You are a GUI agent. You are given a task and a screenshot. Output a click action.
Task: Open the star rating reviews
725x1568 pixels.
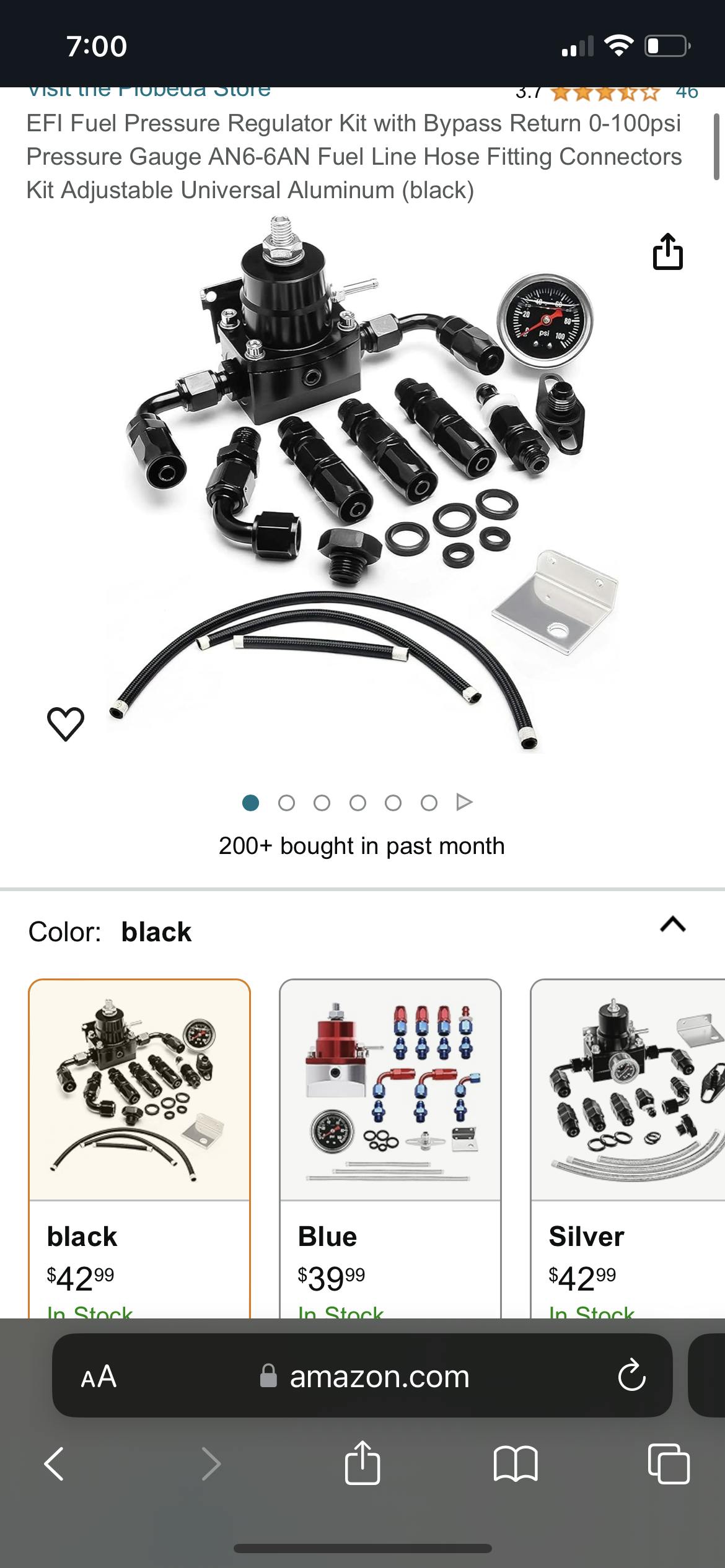(x=605, y=93)
